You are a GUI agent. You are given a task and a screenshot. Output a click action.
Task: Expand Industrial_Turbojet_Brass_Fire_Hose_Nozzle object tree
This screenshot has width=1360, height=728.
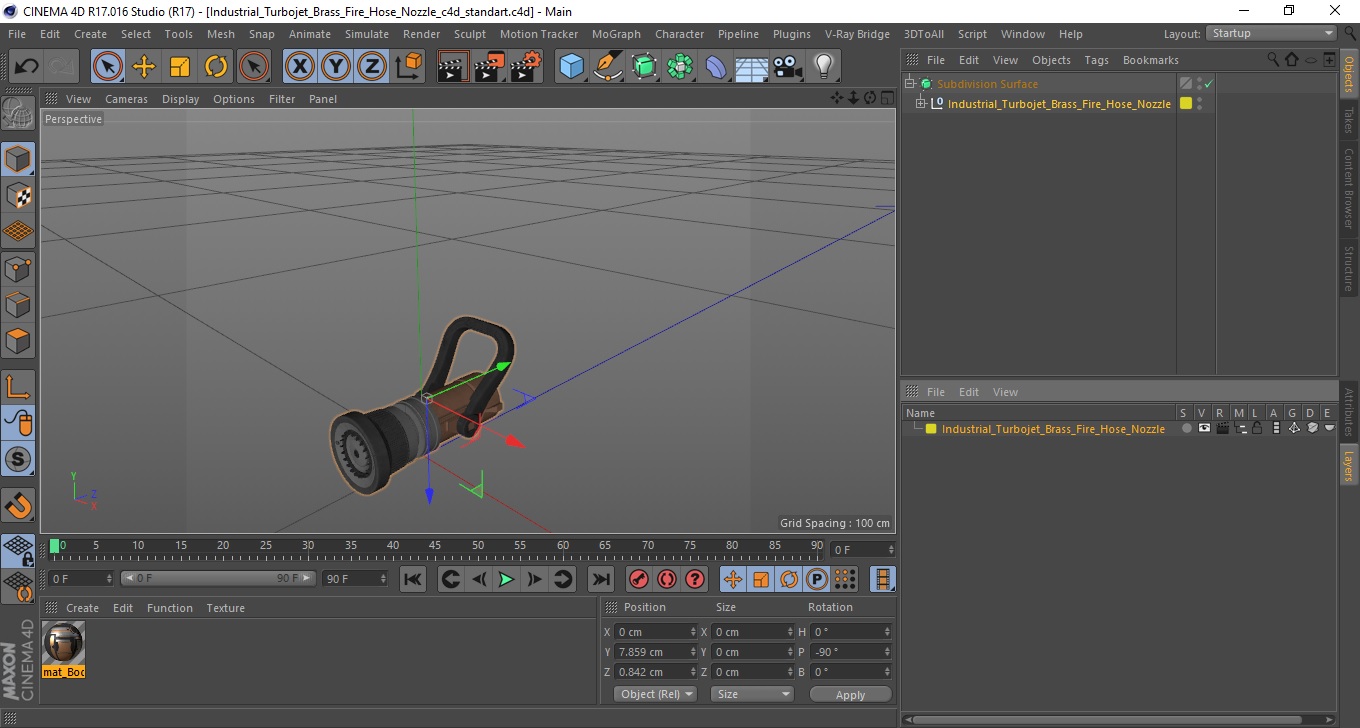(921, 103)
